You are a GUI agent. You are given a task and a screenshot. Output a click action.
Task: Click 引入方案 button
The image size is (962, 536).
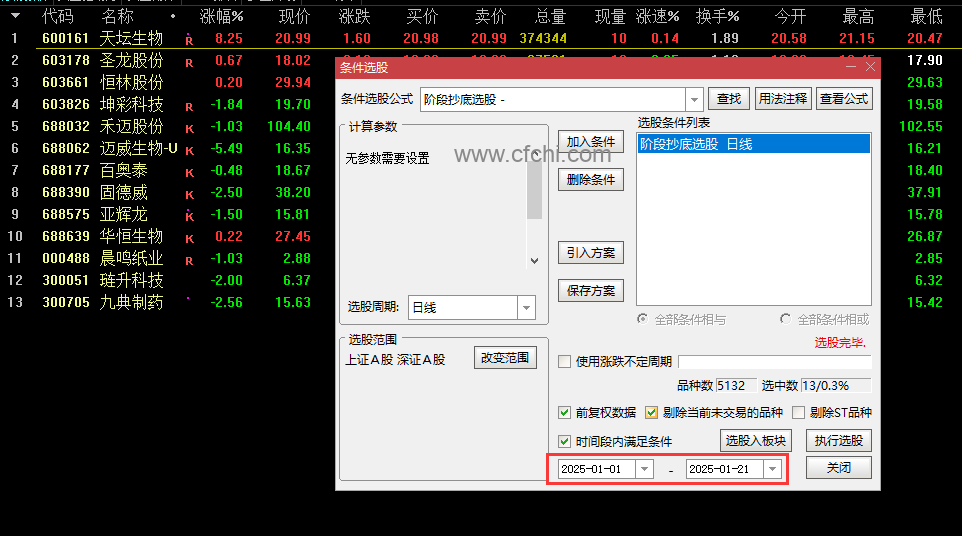click(591, 253)
